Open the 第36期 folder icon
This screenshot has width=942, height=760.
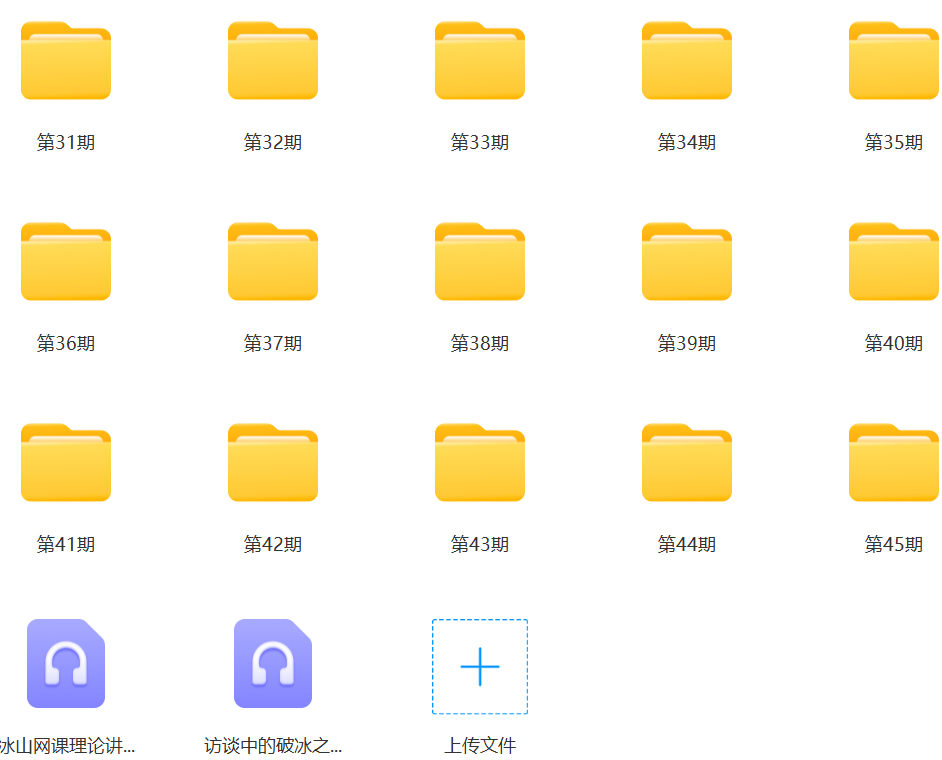66,261
